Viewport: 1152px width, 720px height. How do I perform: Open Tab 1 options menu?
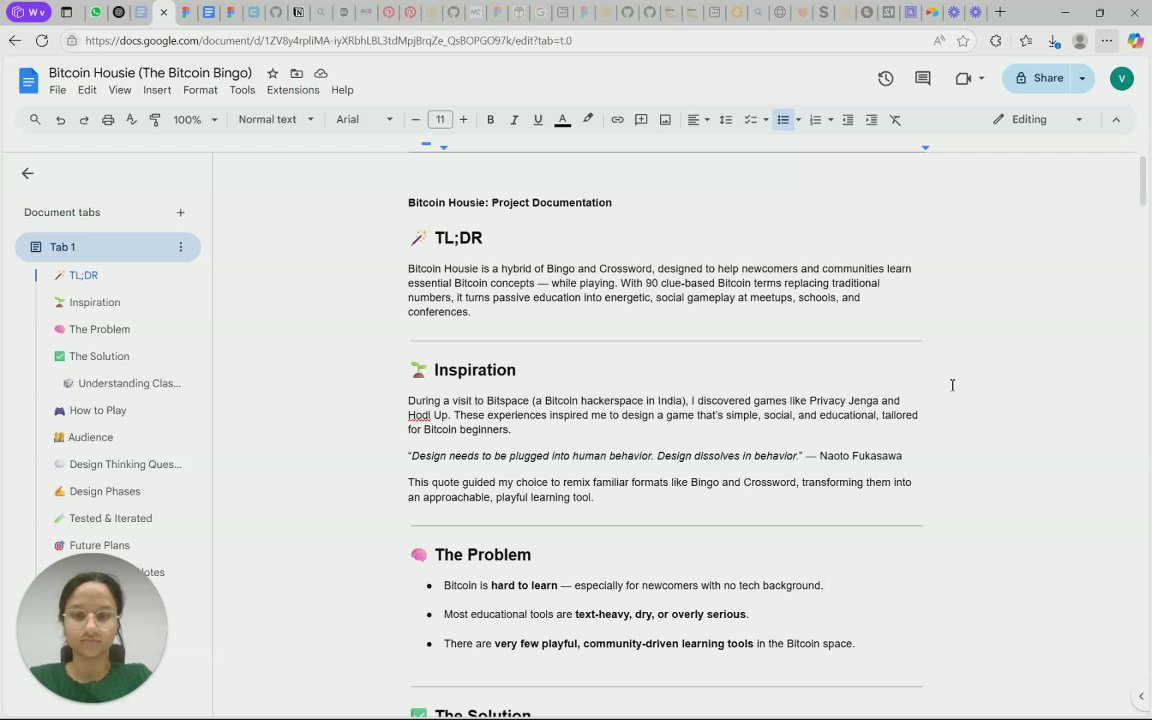tap(180, 247)
